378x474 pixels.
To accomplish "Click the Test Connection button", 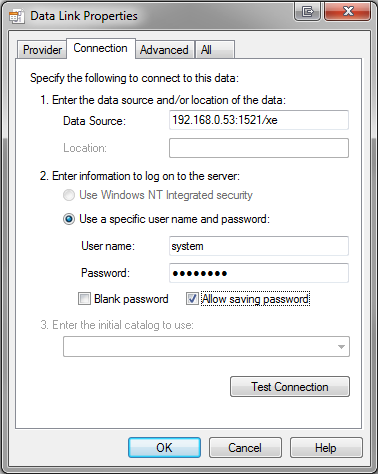I will click(290, 387).
